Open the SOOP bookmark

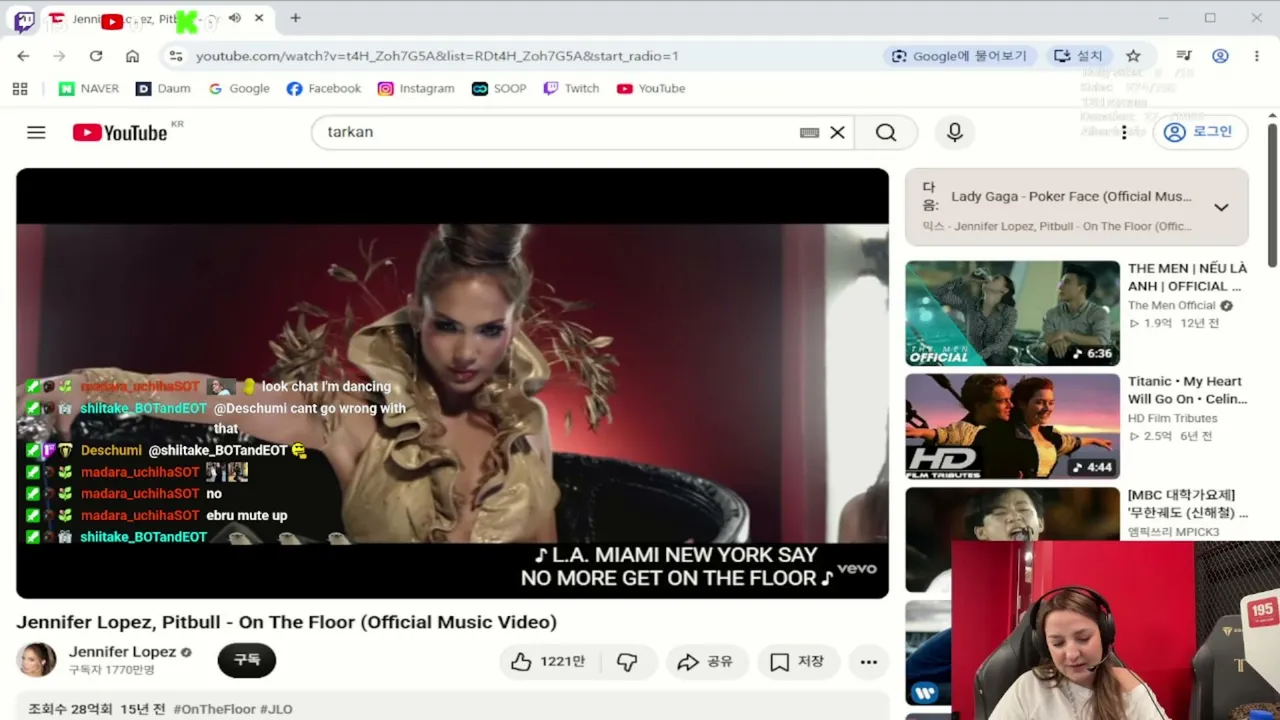[499, 89]
